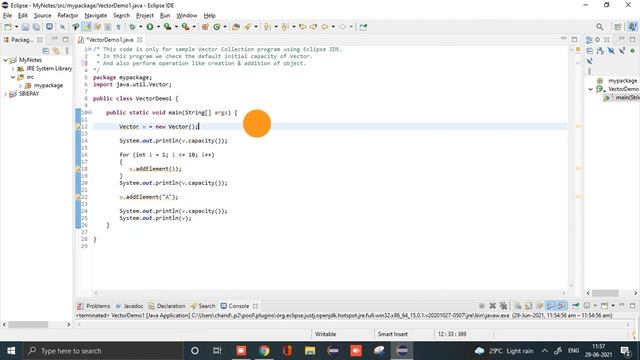Switch to the Search tab

203,306
